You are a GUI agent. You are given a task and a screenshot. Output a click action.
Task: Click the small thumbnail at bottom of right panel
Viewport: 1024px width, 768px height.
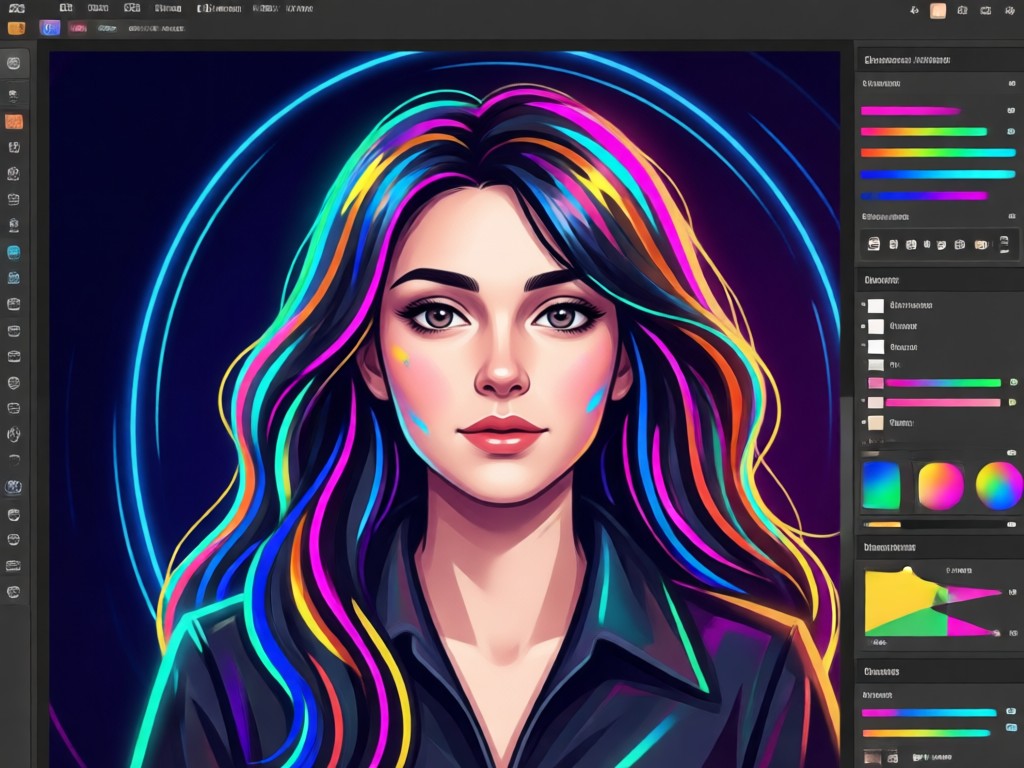click(871, 758)
